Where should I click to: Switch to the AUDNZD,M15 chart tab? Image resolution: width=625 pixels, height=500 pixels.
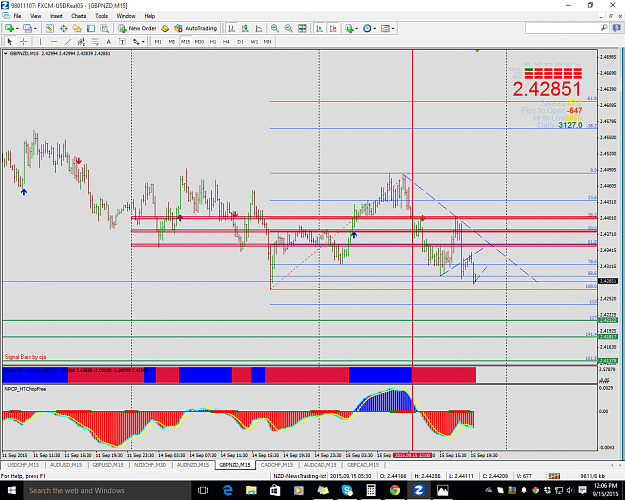(x=193, y=465)
